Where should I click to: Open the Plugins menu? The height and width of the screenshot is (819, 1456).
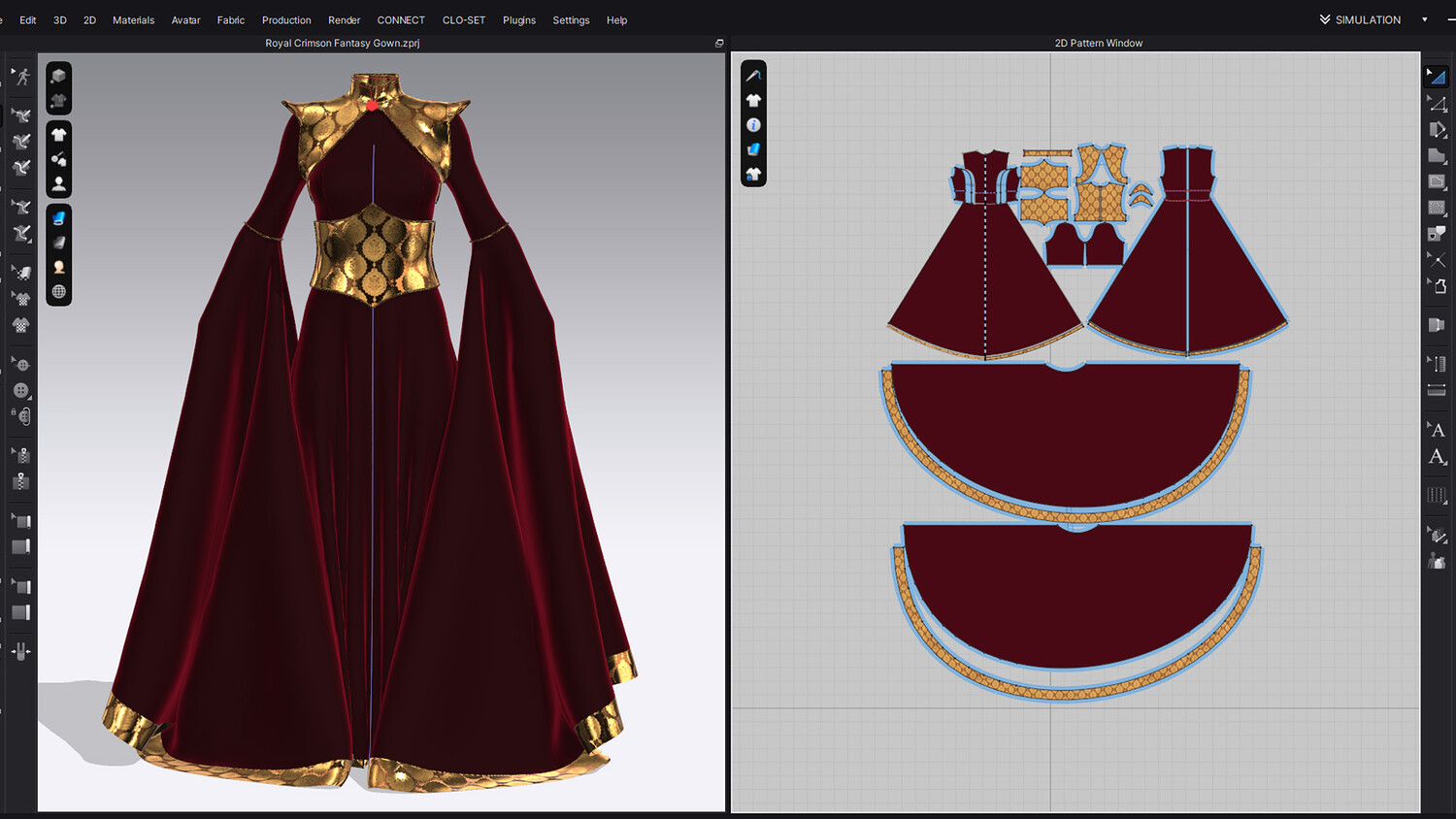(519, 19)
